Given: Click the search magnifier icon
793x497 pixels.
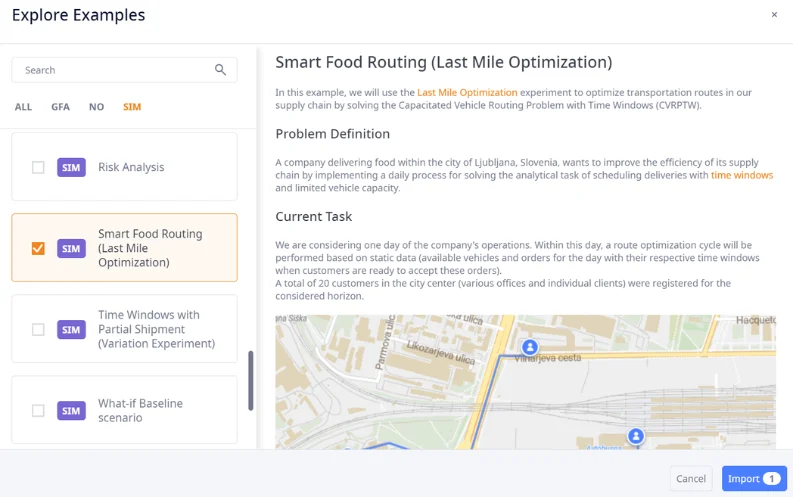Looking at the screenshot, I should click(221, 70).
